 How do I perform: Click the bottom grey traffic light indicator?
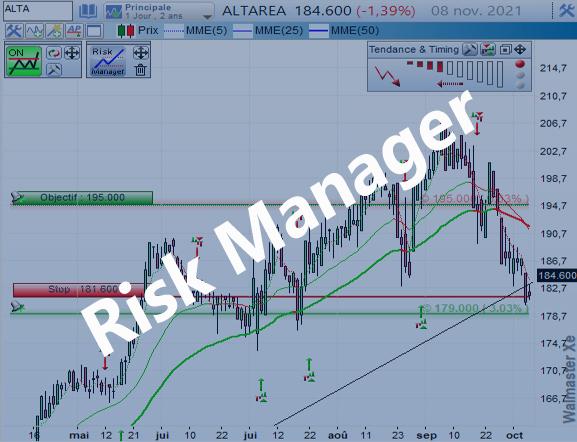click(520, 85)
